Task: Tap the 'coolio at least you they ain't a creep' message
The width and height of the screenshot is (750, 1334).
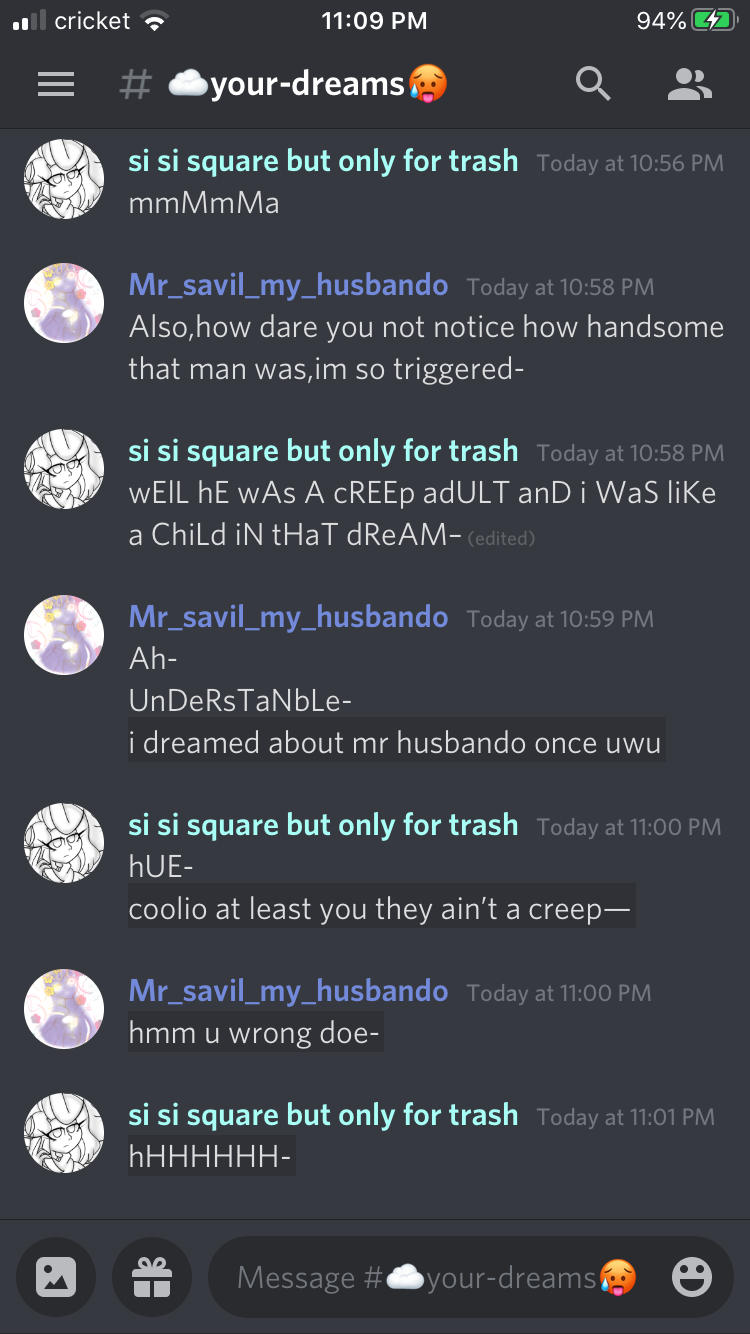Action: [381, 909]
